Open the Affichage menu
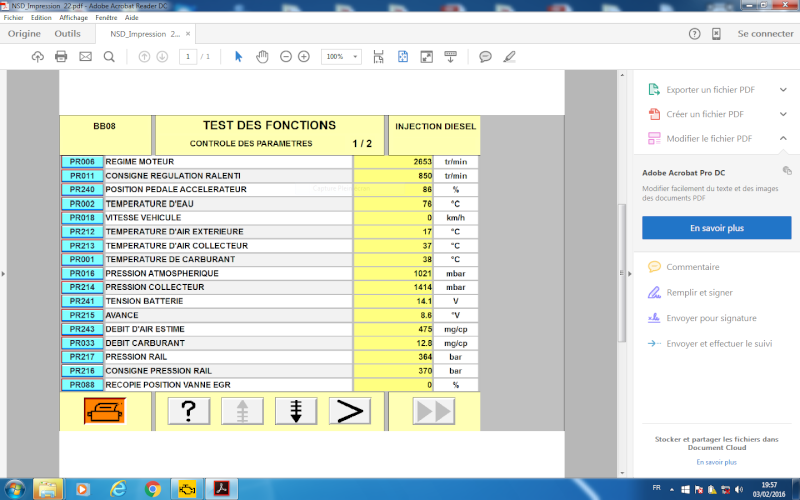 coord(73,17)
